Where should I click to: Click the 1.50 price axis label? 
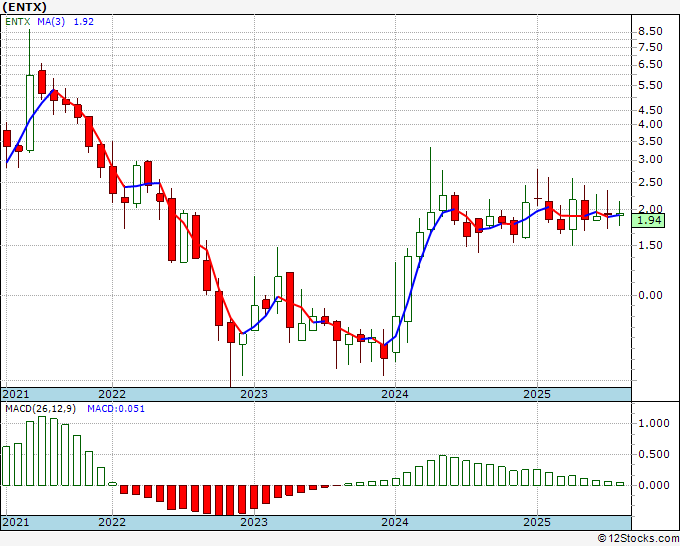point(651,245)
